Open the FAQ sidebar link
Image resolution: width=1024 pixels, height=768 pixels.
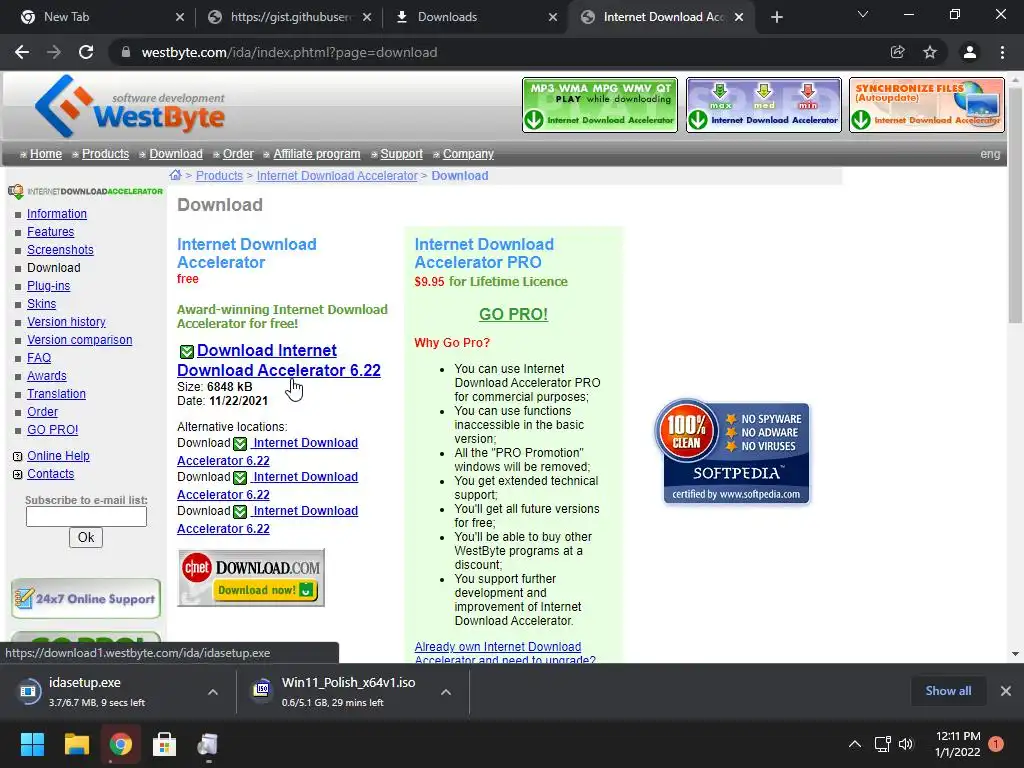[39, 358]
